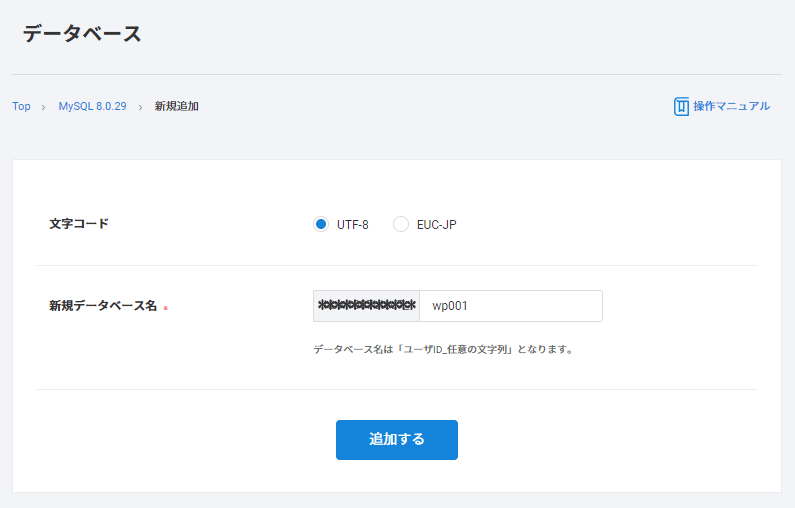This screenshot has width=795, height=508.
Task: Click the manual book icon
Action: (x=681, y=106)
